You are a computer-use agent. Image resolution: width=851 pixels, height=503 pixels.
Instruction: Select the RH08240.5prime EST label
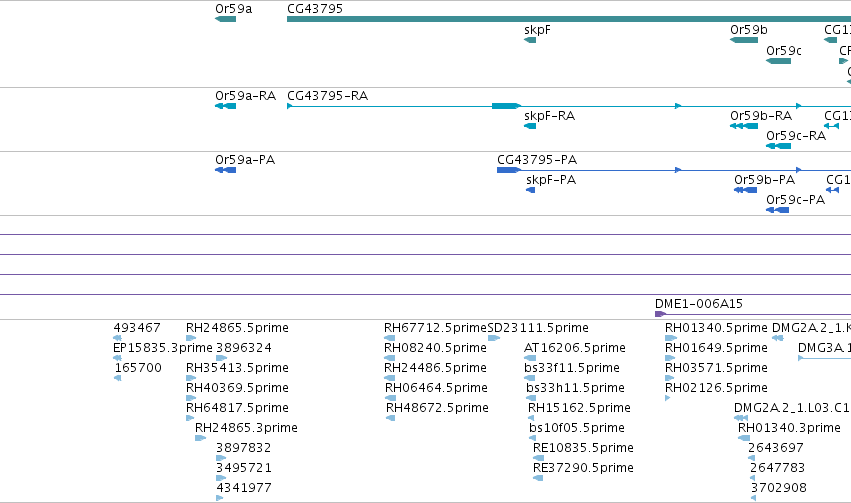click(435, 348)
